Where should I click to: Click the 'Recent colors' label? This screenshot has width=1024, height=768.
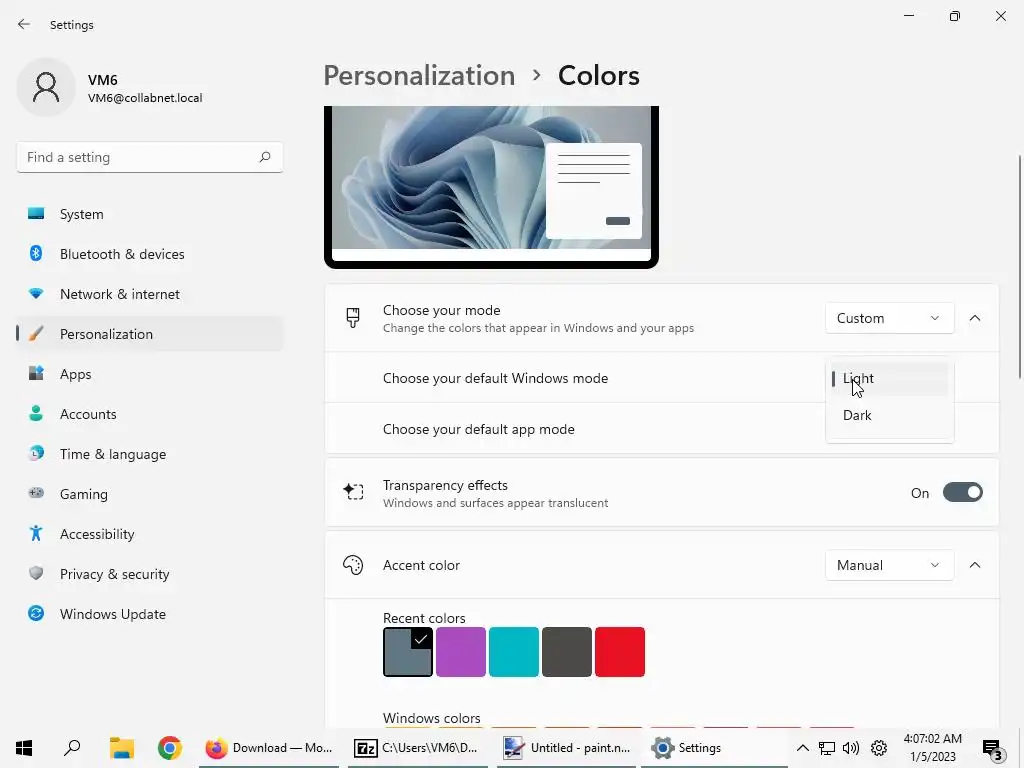(x=424, y=618)
